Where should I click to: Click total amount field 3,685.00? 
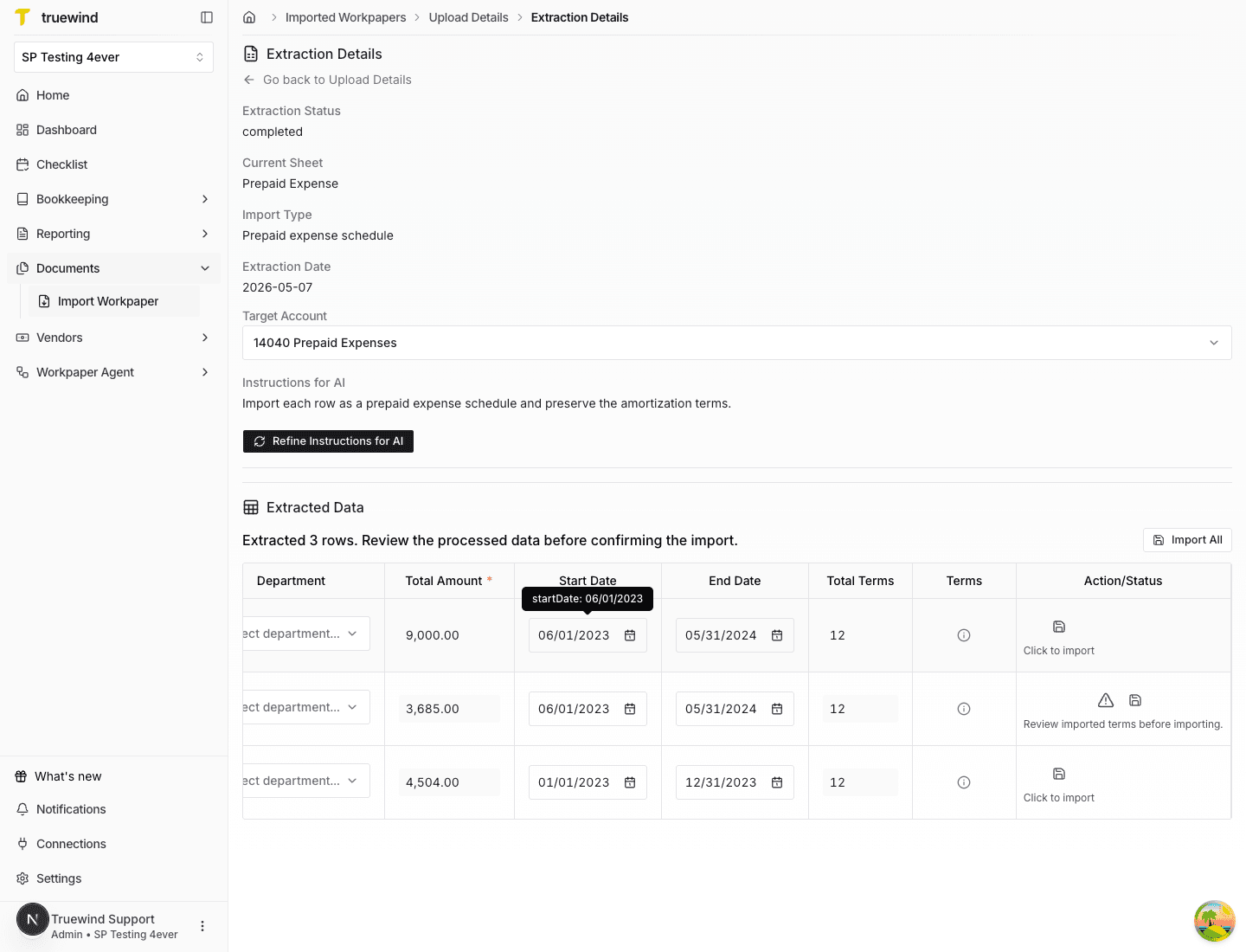449,709
